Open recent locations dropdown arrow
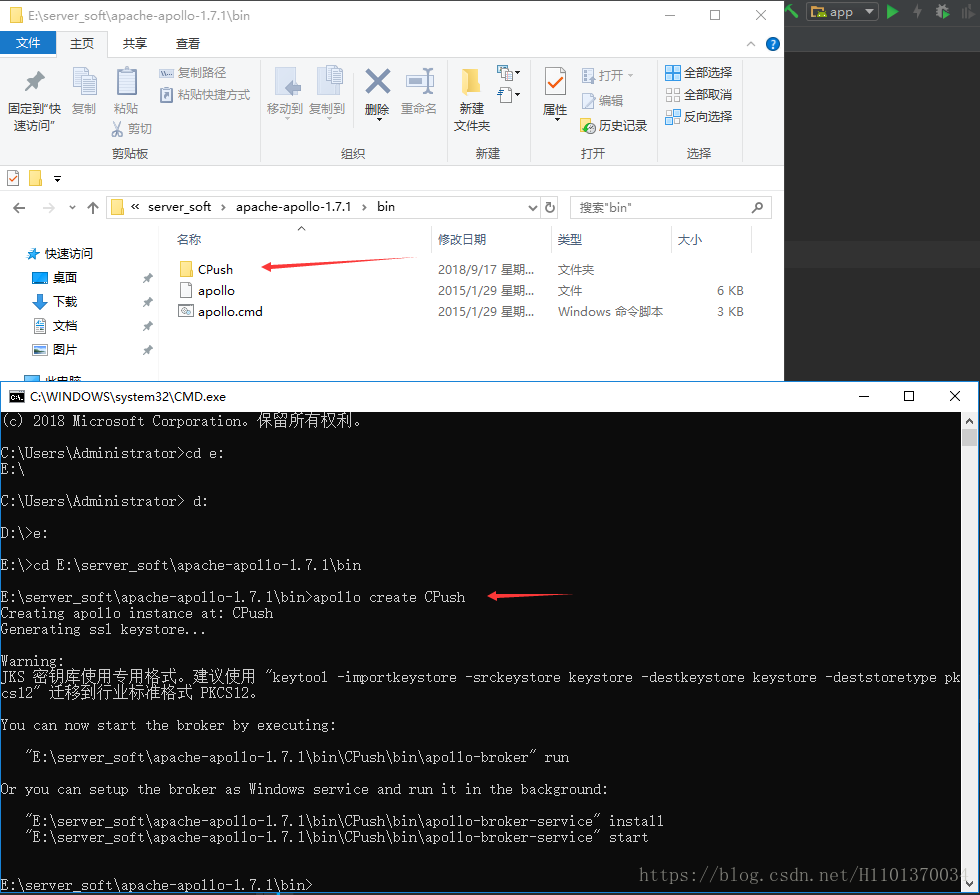 click(72, 208)
